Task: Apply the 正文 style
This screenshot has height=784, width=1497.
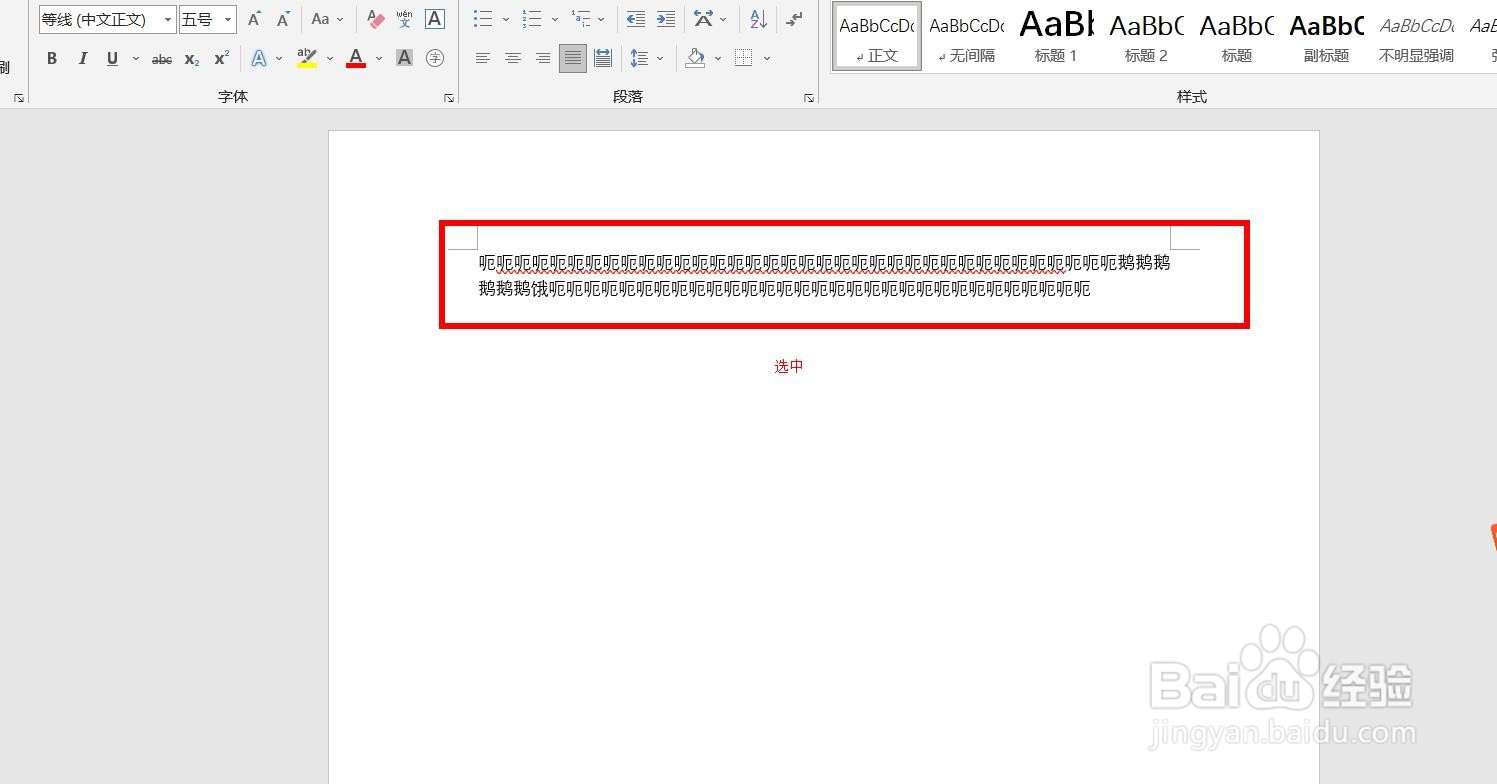Action: [x=877, y=36]
